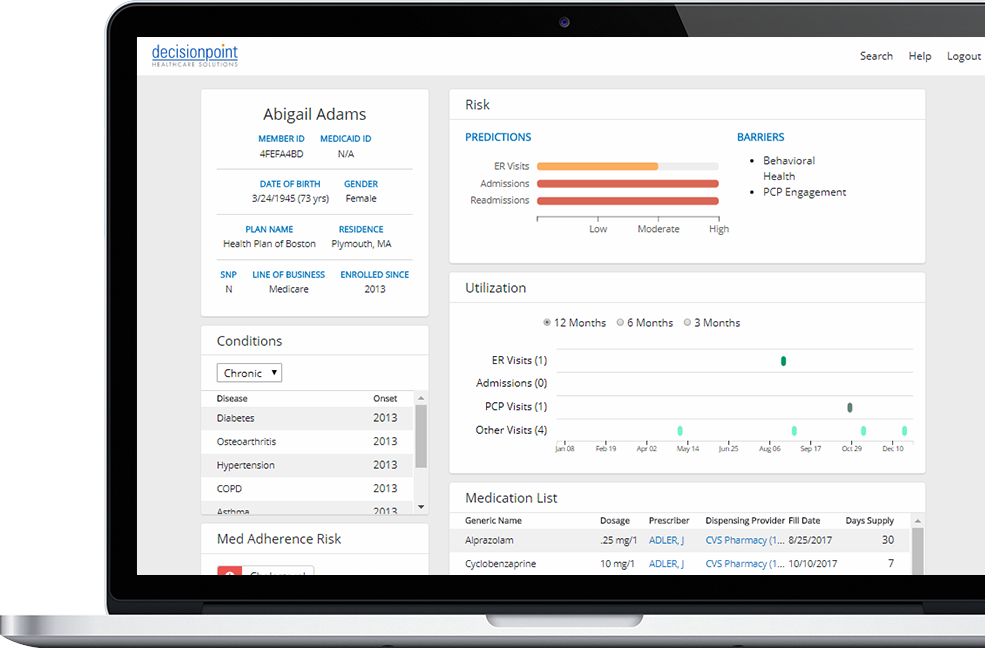Click the Conditions list scrollbar thumb
Viewport: 985px width, 648px height.
click(x=421, y=436)
